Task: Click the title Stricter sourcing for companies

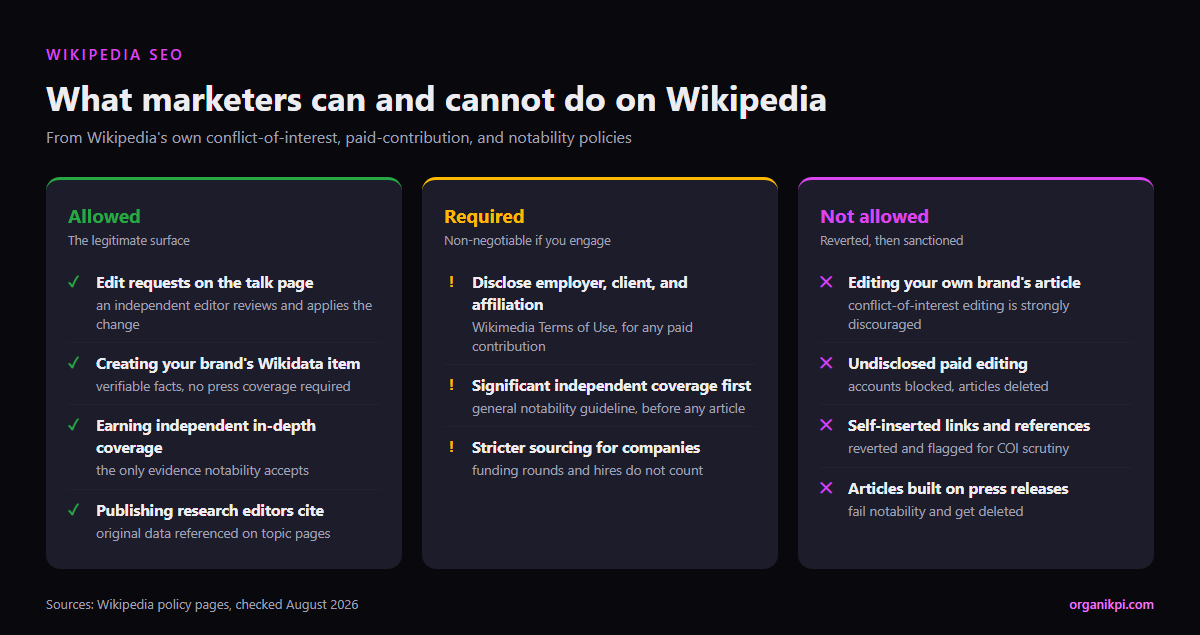Action: (x=586, y=448)
